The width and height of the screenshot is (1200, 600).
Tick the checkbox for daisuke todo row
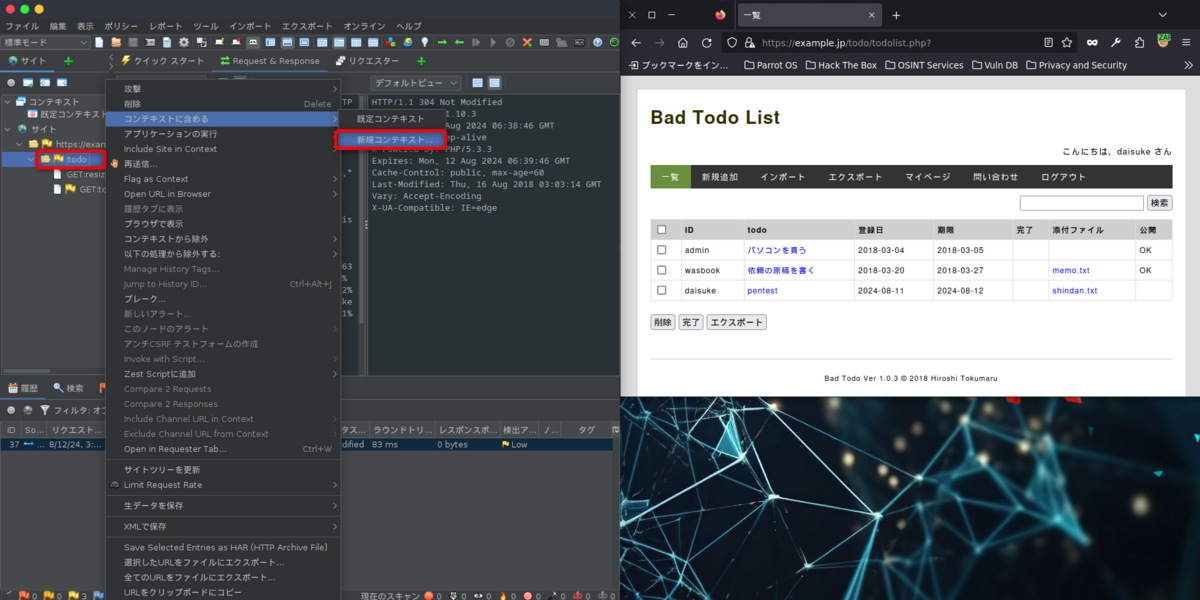[661, 290]
